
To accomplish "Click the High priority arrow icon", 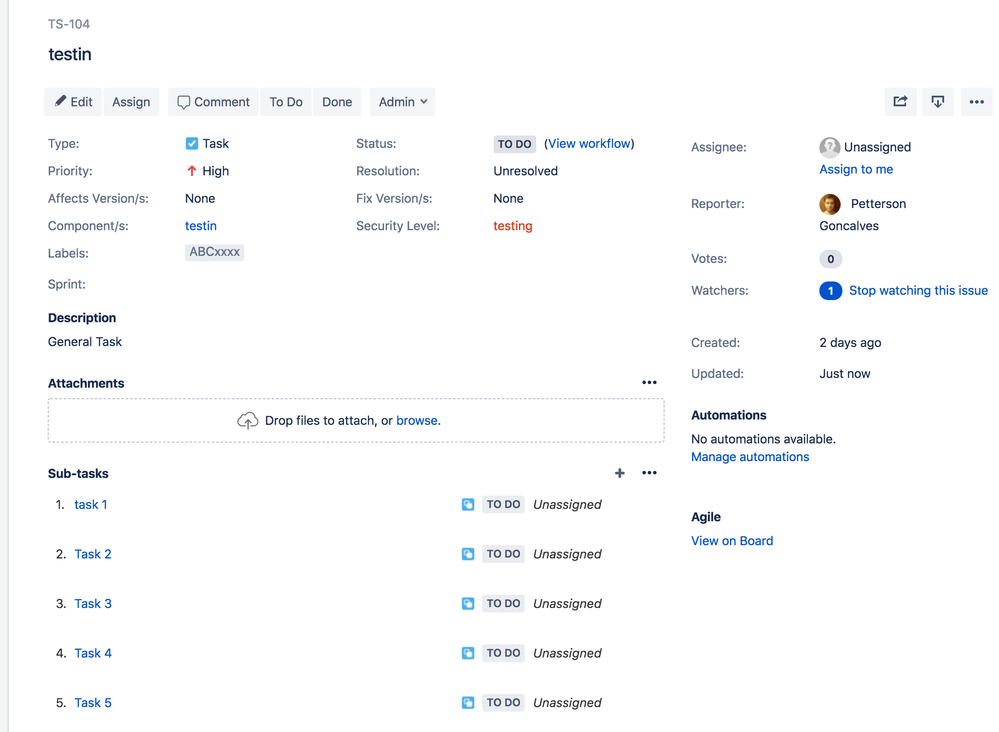I will point(193,170).
